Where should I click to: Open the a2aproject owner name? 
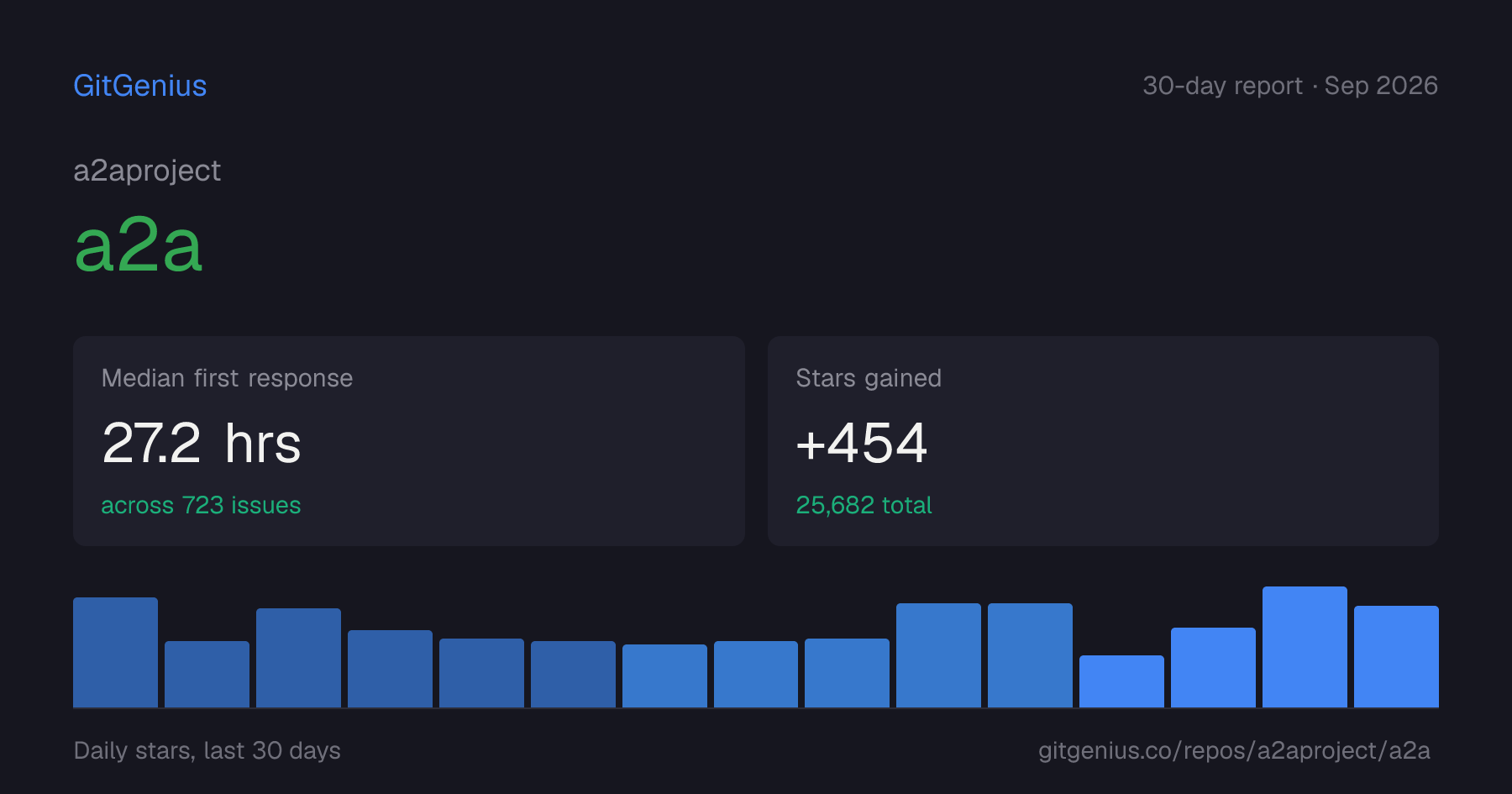pos(147,171)
